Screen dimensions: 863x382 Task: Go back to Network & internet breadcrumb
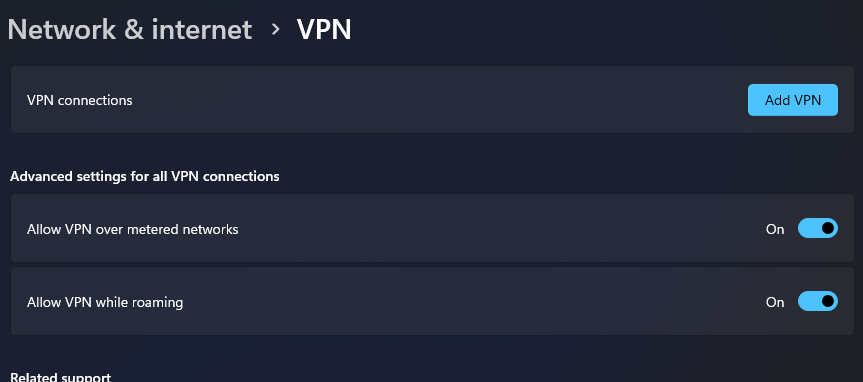point(130,29)
